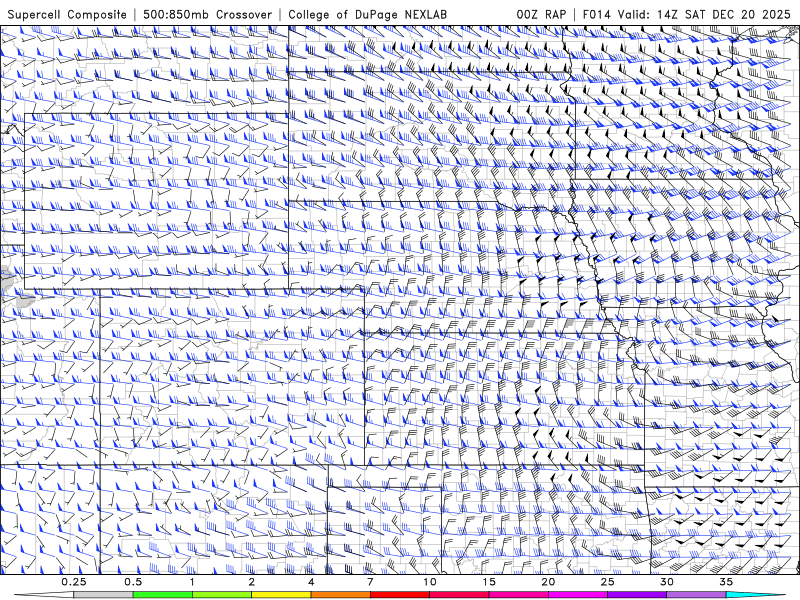Image resolution: width=800 pixels, height=600 pixels.
Task: Click the '500:850mb Crossover' header label
Action: (x=207, y=14)
